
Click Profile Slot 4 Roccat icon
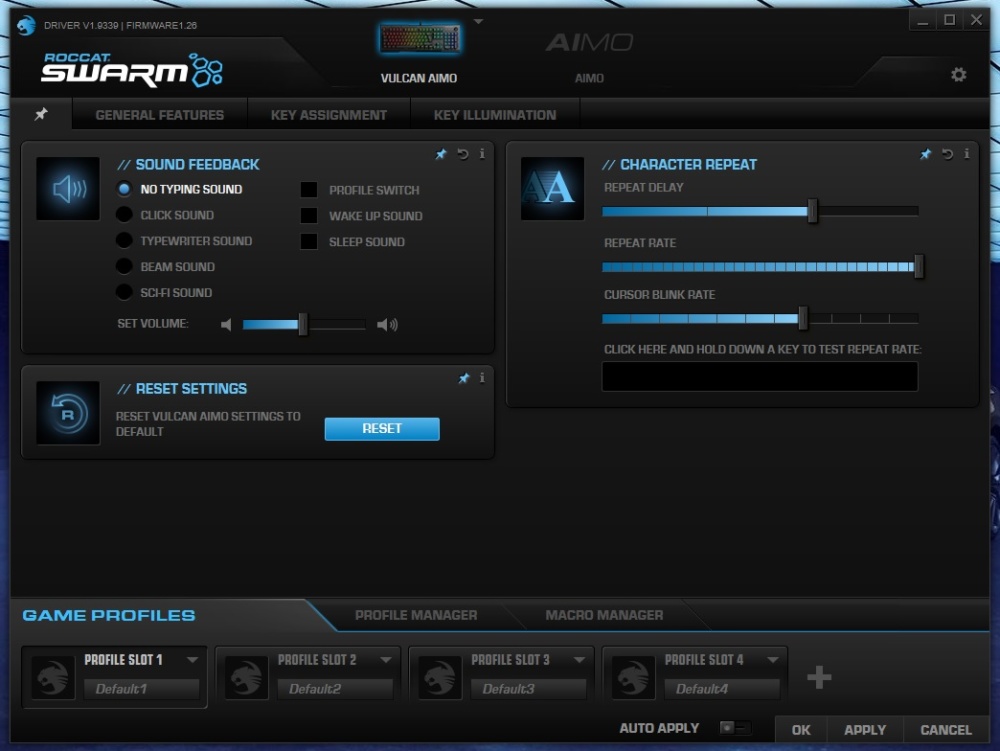(633, 677)
